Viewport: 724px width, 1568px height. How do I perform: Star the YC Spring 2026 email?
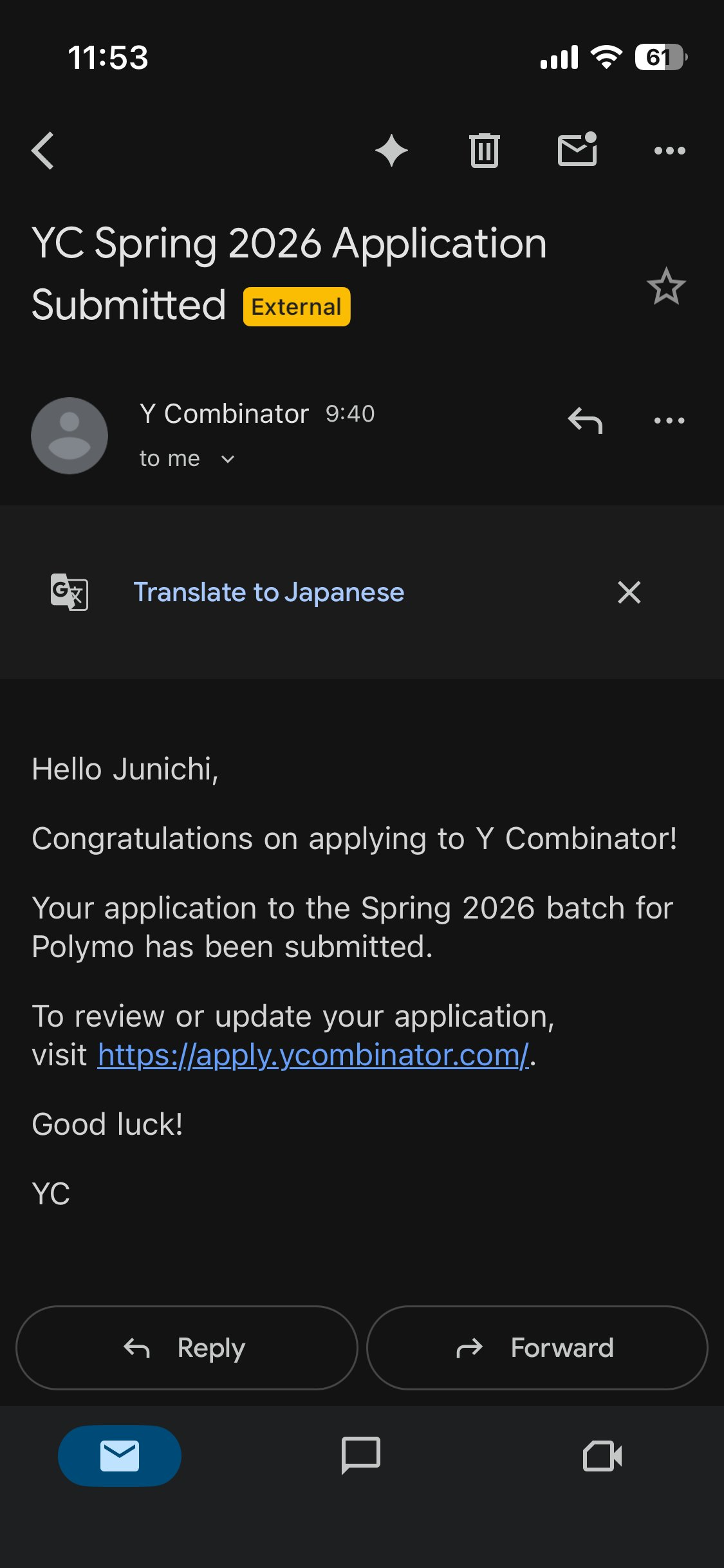pos(666,286)
